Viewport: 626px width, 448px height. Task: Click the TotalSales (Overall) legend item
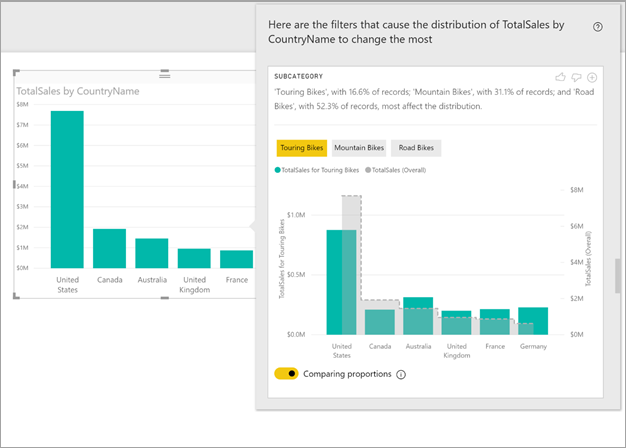pos(396,170)
